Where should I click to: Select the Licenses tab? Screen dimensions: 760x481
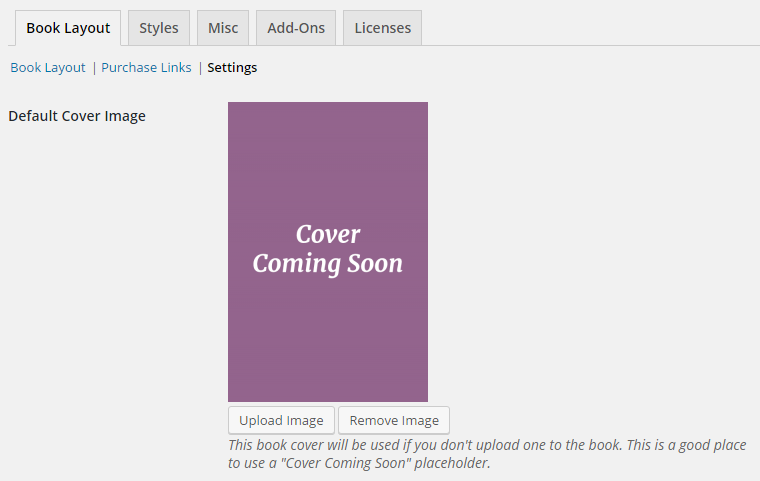382,28
